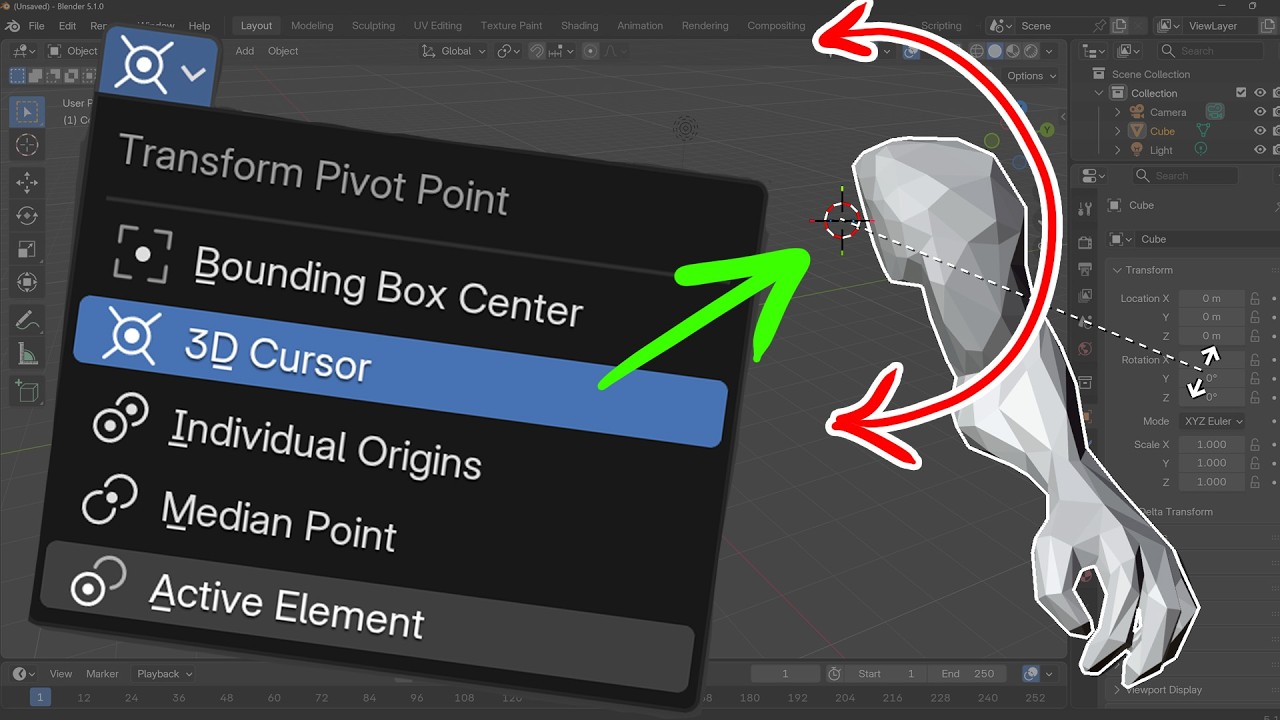1280x720 pixels.
Task: Open the File menu
Action: 37,25
